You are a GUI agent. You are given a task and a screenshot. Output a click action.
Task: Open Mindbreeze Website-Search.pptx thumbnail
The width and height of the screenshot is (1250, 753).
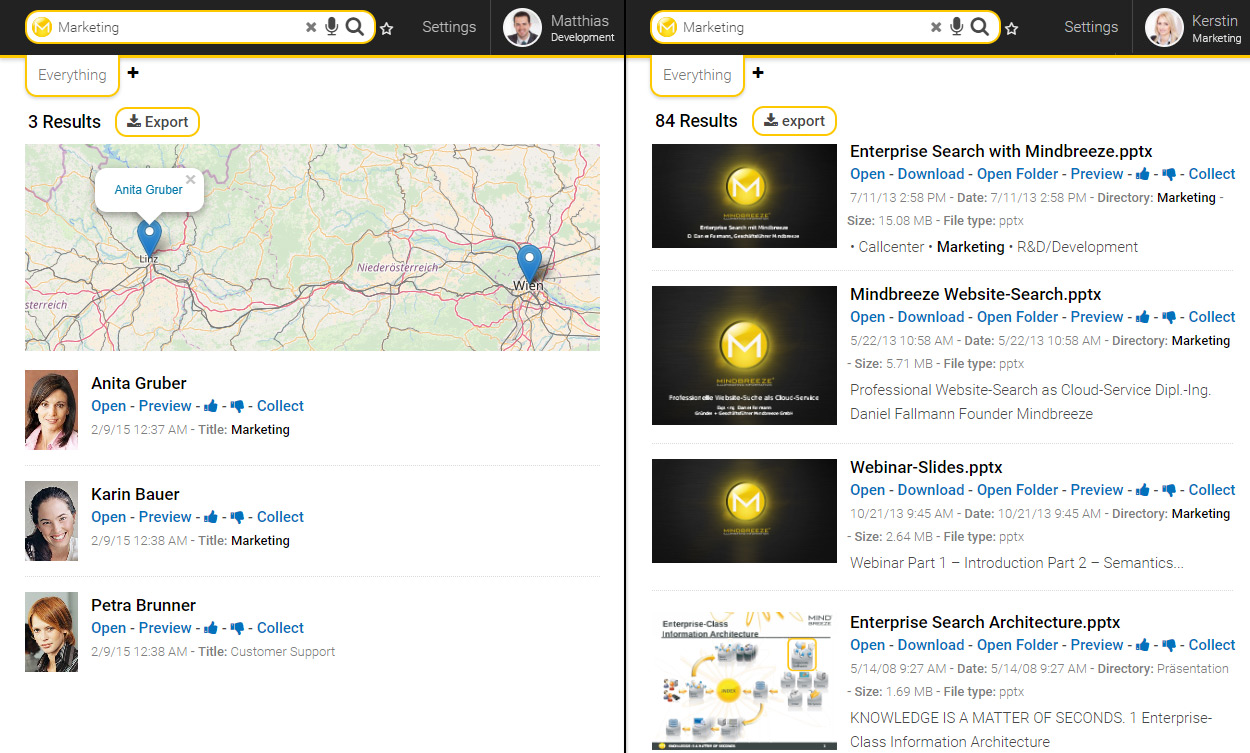coord(744,356)
